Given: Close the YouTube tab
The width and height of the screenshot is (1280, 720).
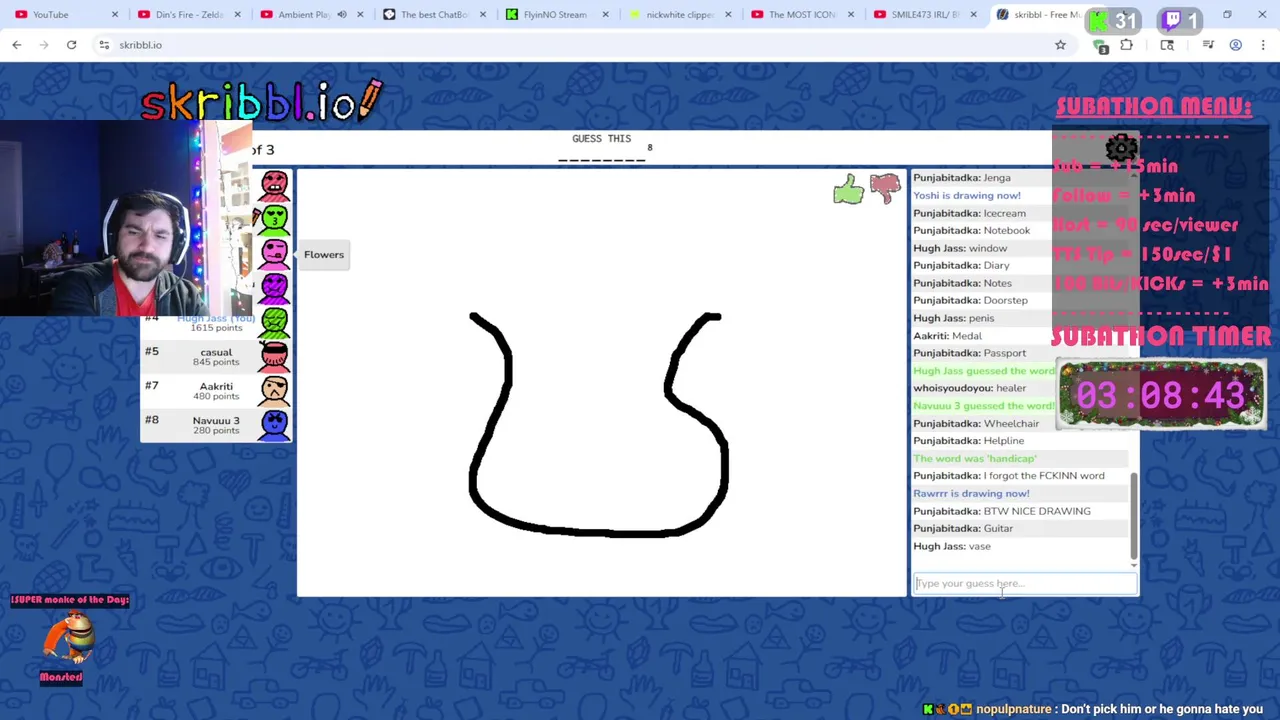Looking at the screenshot, I should point(115,14).
